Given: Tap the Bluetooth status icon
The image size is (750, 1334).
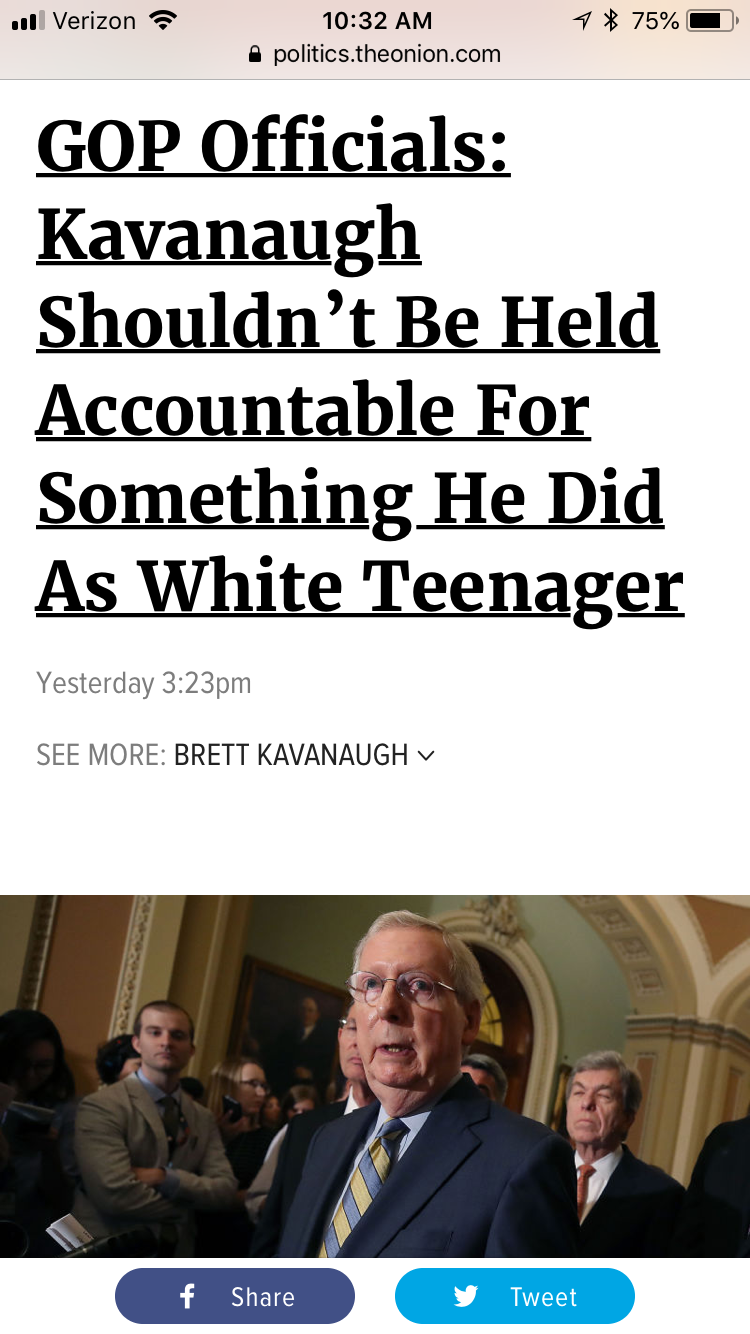Looking at the screenshot, I should tap(611, 20).
